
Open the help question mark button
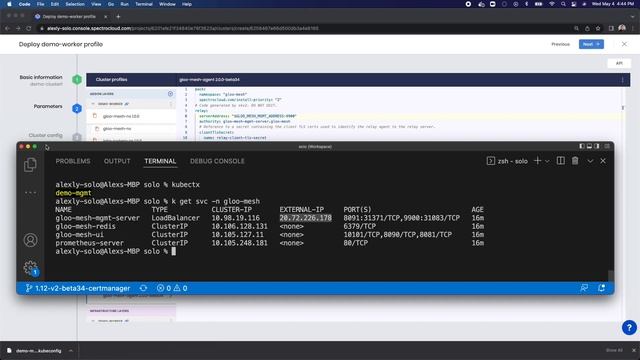point(629,327)
